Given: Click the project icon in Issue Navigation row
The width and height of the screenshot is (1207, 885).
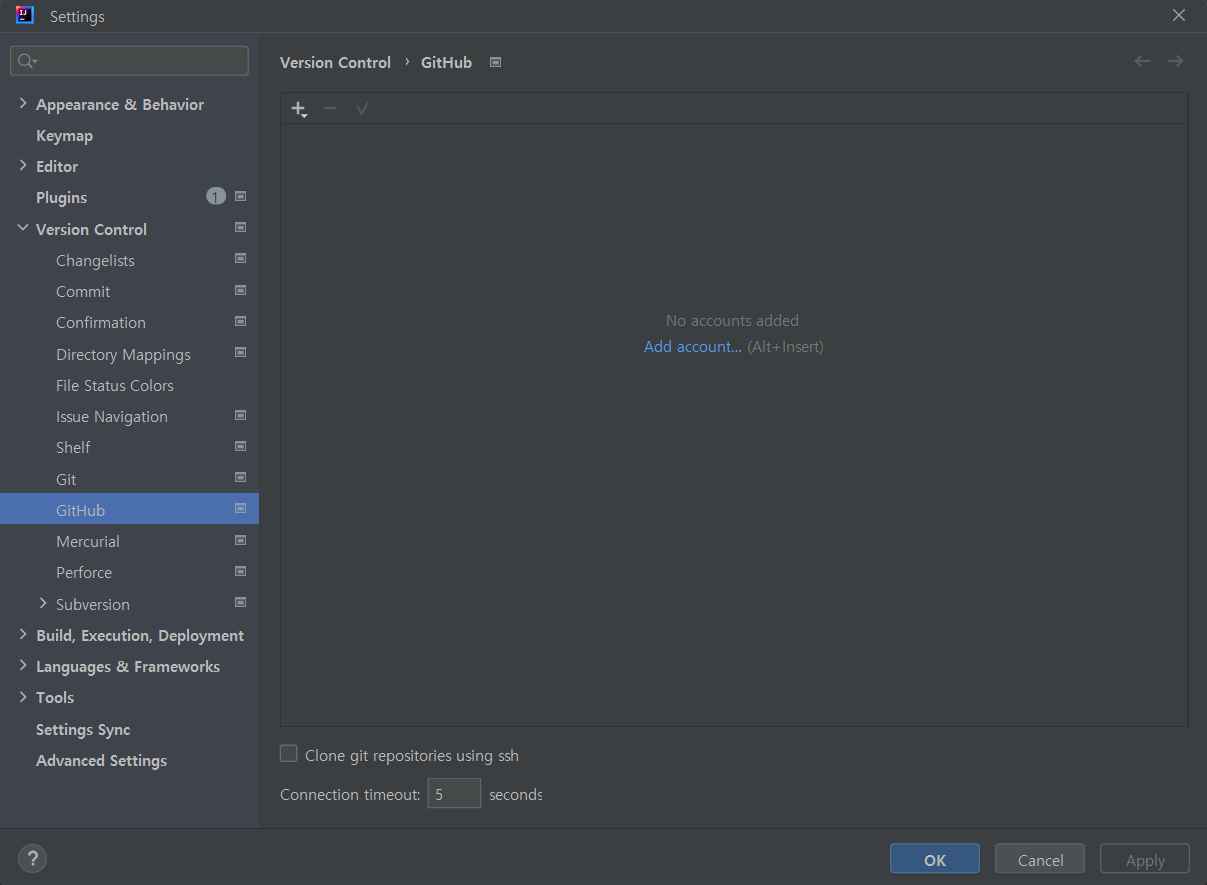Looking at the screenshot, I should tap(240, 415).
